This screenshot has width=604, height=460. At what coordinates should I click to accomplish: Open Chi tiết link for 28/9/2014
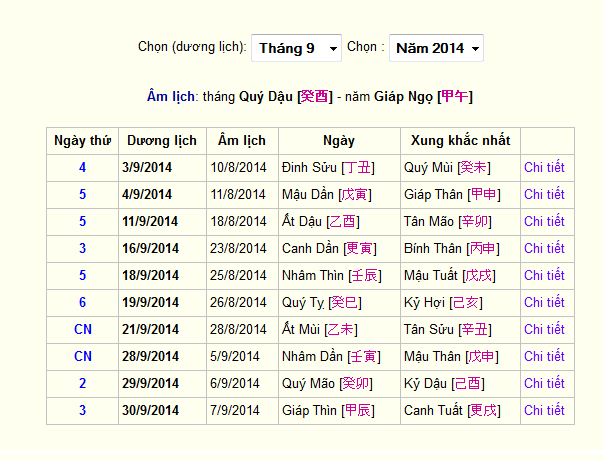coord(544,356)
